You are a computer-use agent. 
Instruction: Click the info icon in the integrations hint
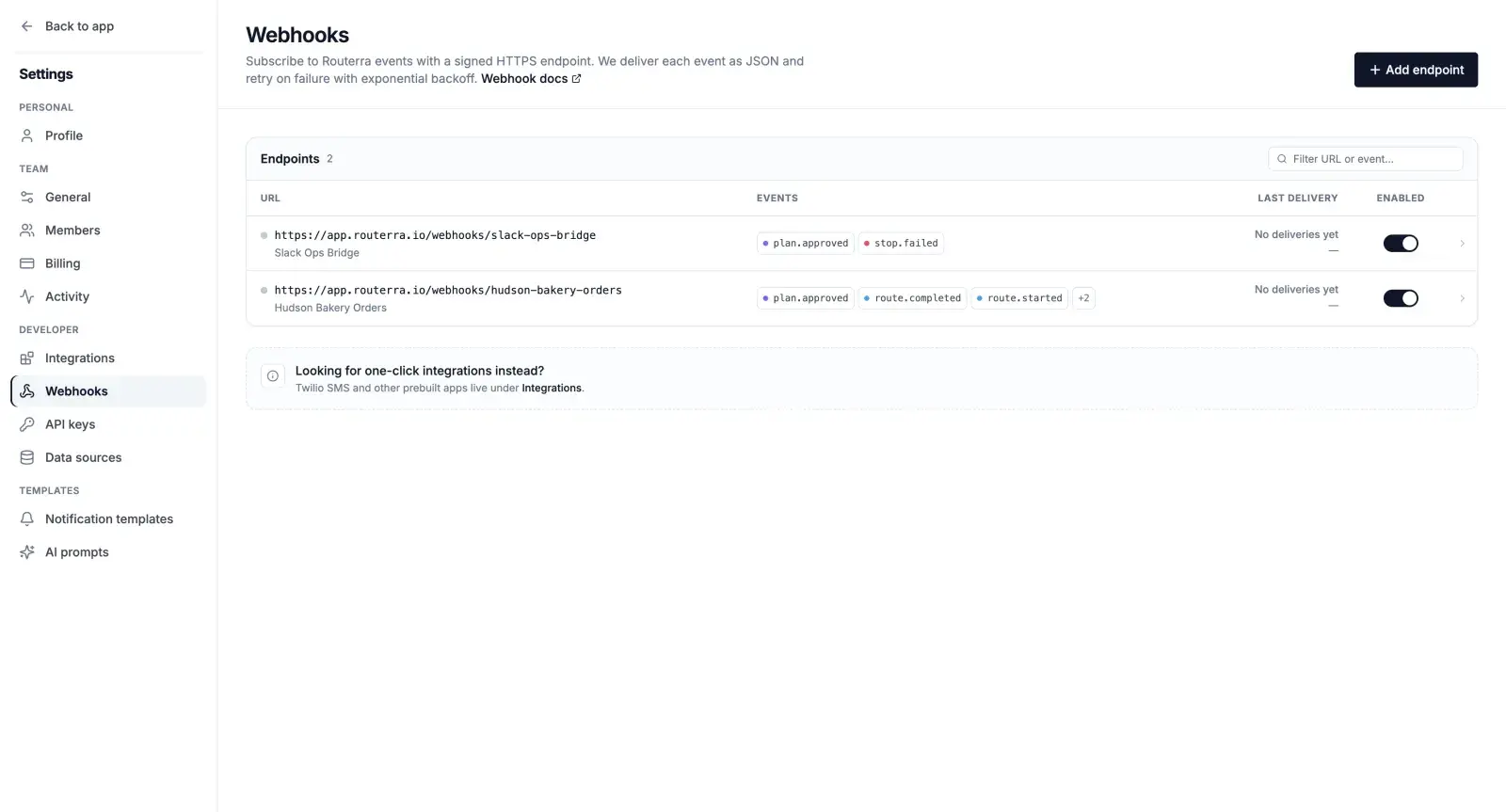273,376
